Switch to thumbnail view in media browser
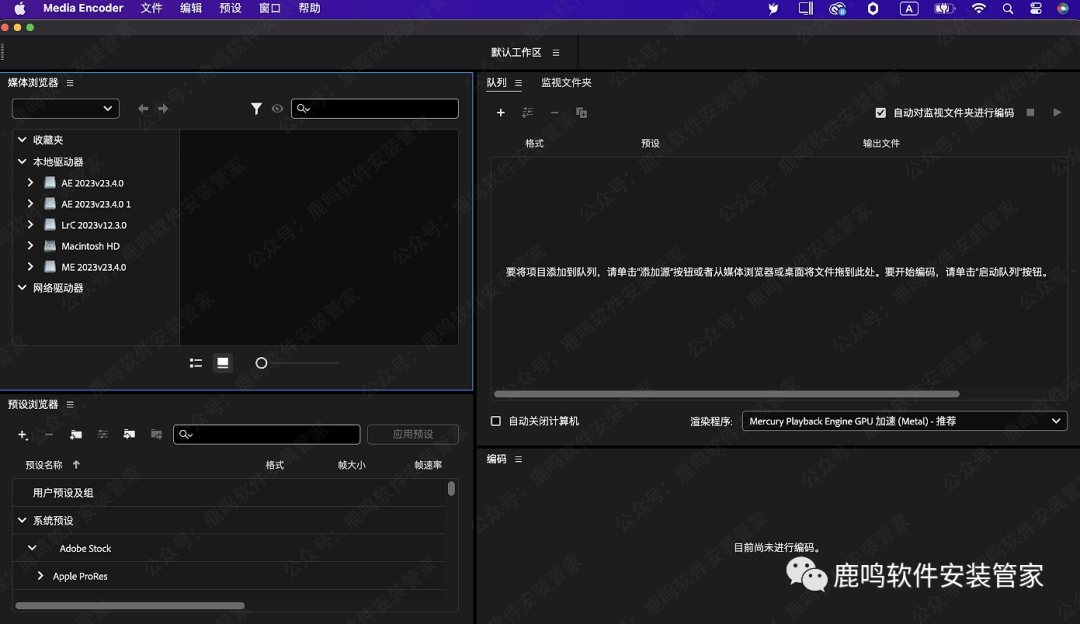This screenshot has height=624, width=1080. point(221,363)
